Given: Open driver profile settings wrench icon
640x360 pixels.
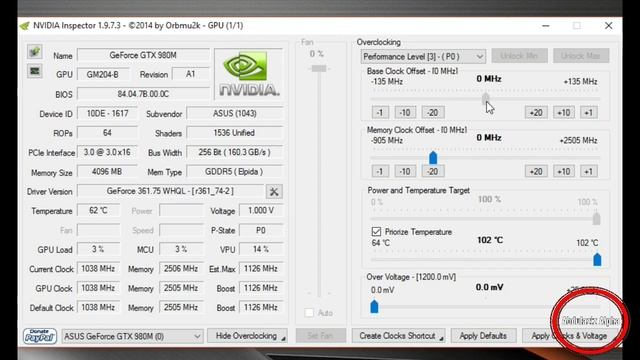Looking at the screenshot, I should [x=274, y=191].
